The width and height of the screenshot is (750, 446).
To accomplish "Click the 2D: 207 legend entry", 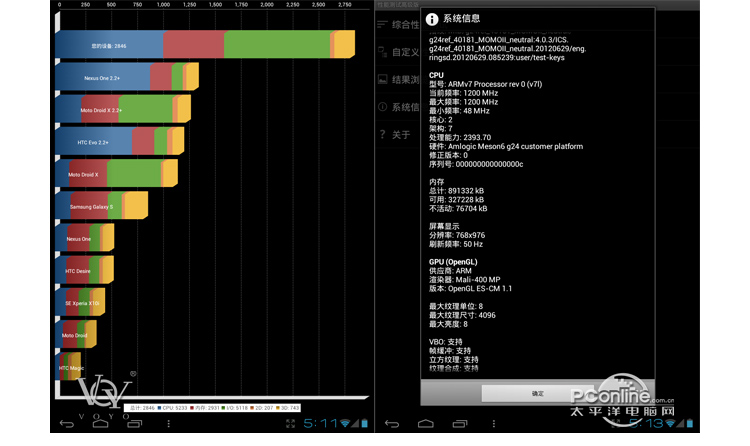I will tap(261, 408).
